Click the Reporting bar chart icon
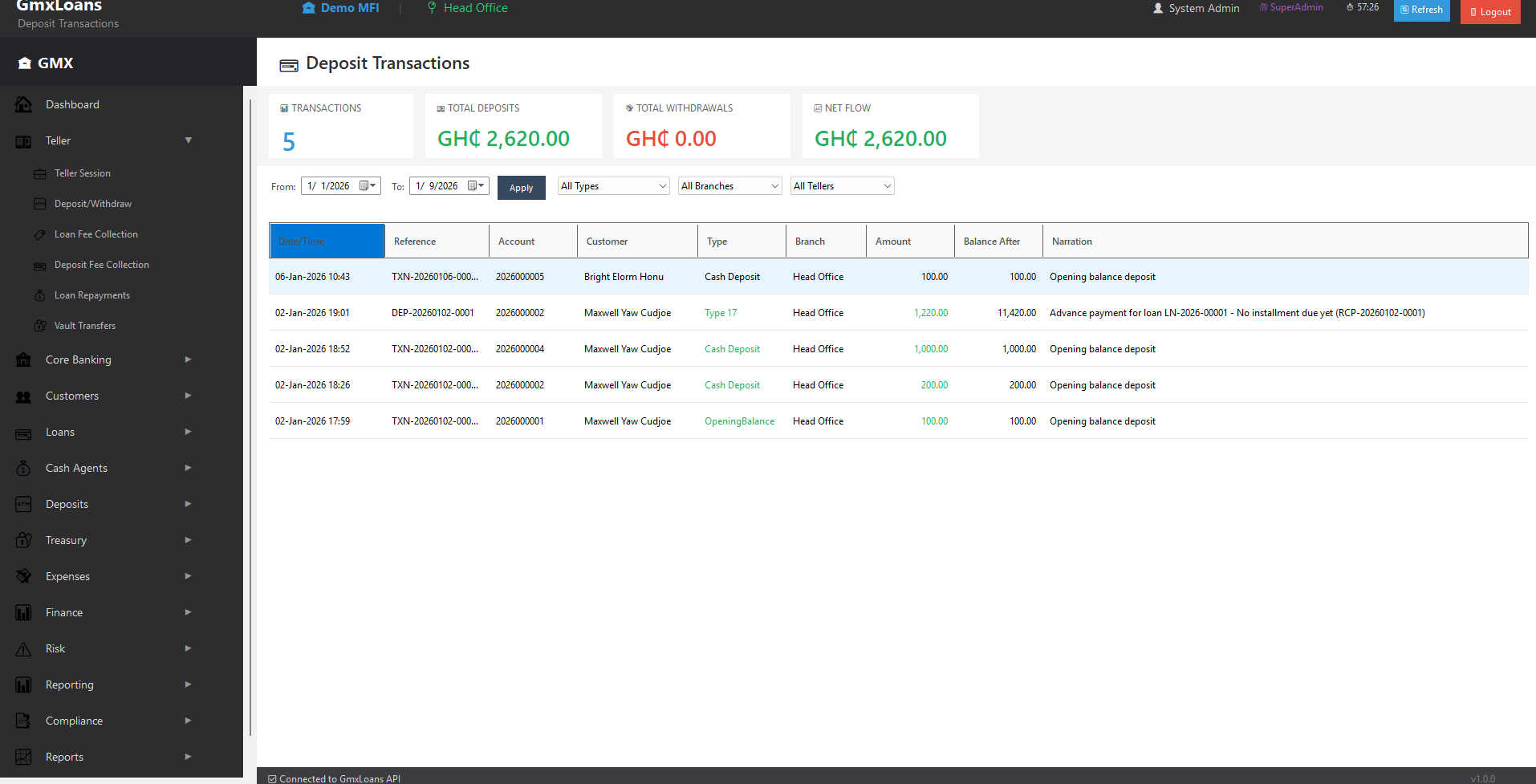The image size is (1536, 784). click(23, 684)
